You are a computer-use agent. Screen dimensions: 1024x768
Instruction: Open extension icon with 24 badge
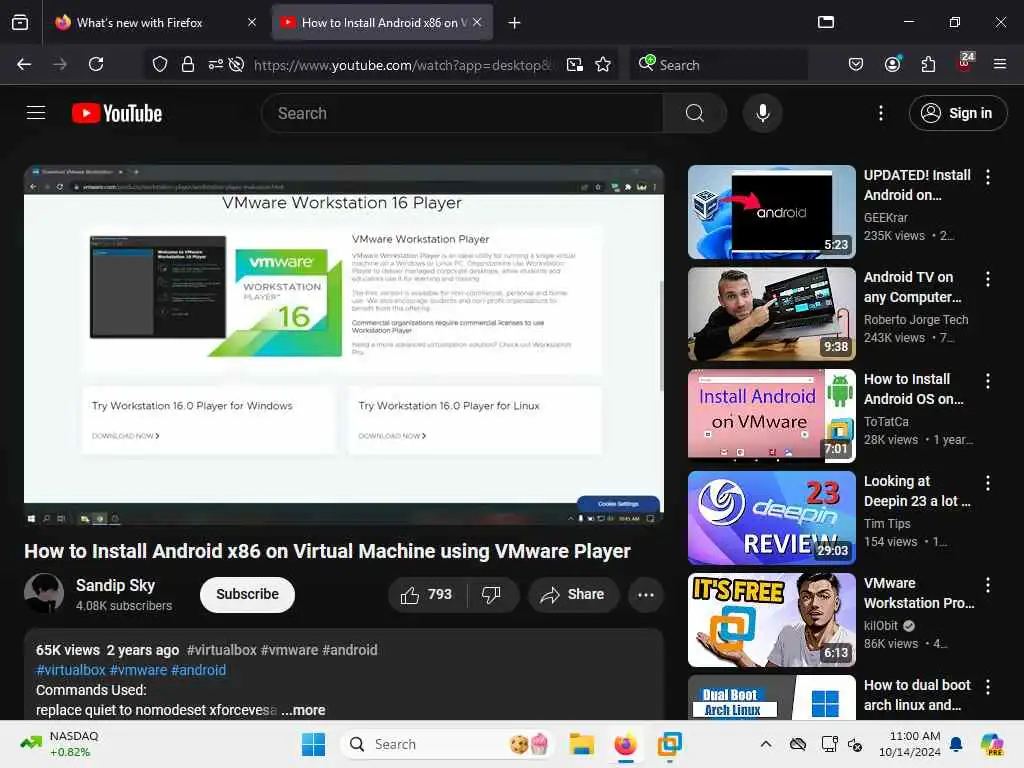965,63
